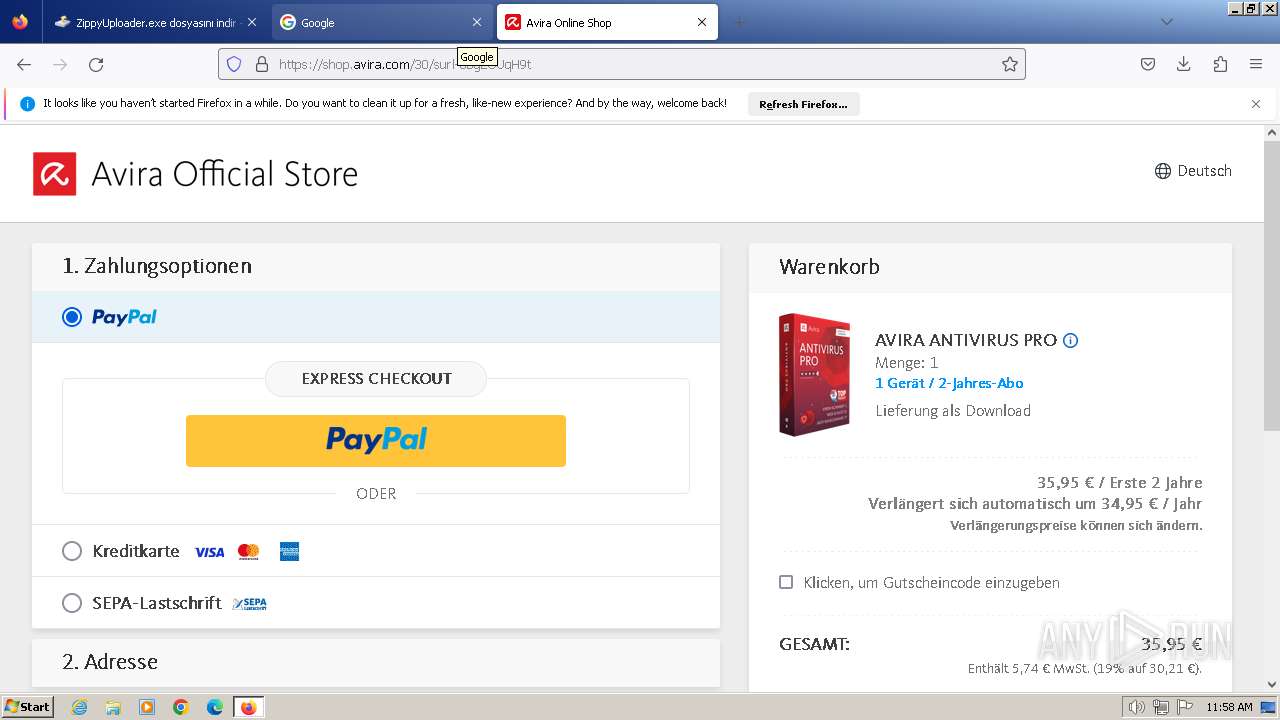This screenshot has height=720, width=1280.
Task: Open the Deutsch language selector
Action: [1193, 171]
